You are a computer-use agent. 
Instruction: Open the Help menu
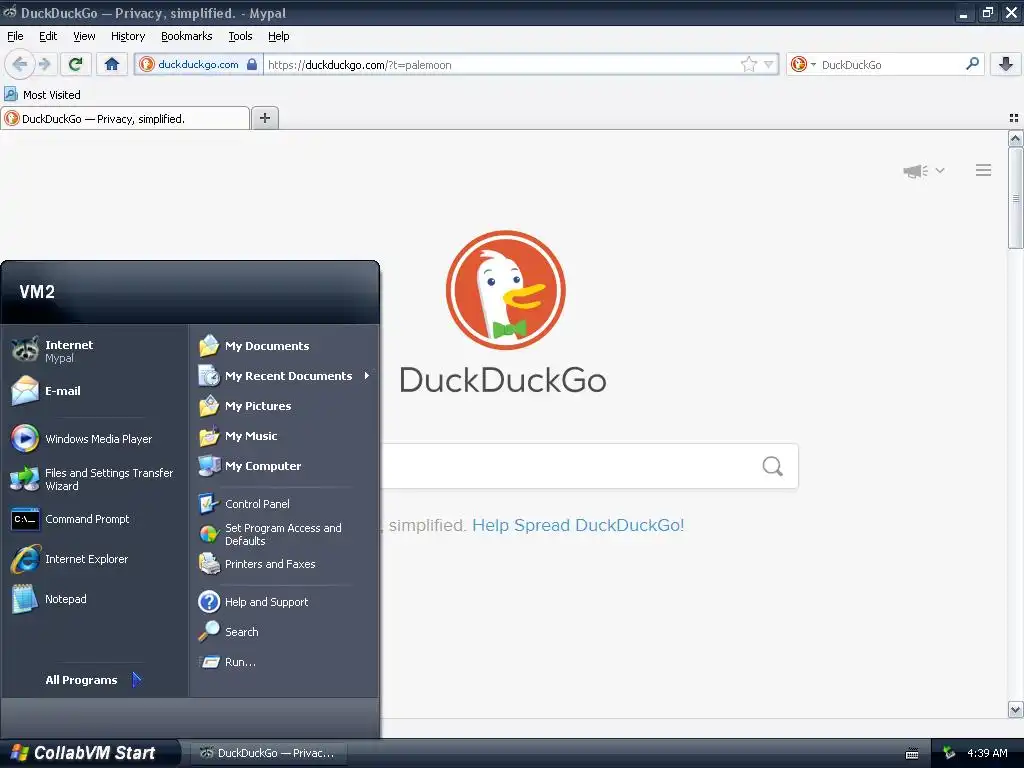[278, 36]
